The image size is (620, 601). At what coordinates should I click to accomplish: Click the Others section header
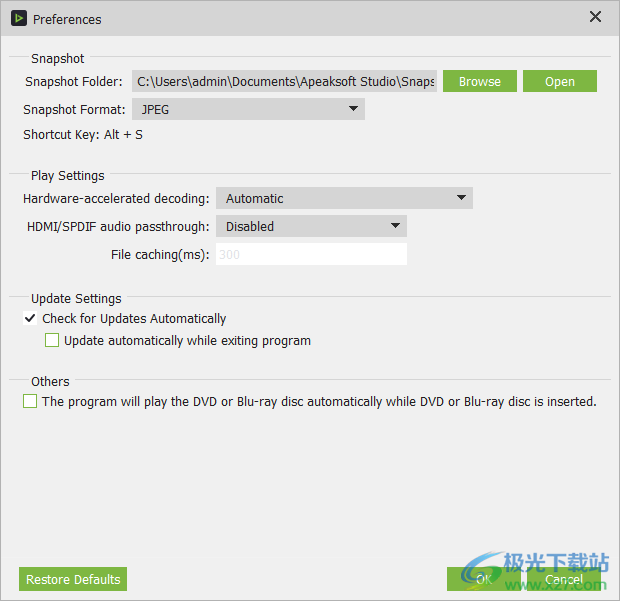pyautogui.click(x=50, y=382)
